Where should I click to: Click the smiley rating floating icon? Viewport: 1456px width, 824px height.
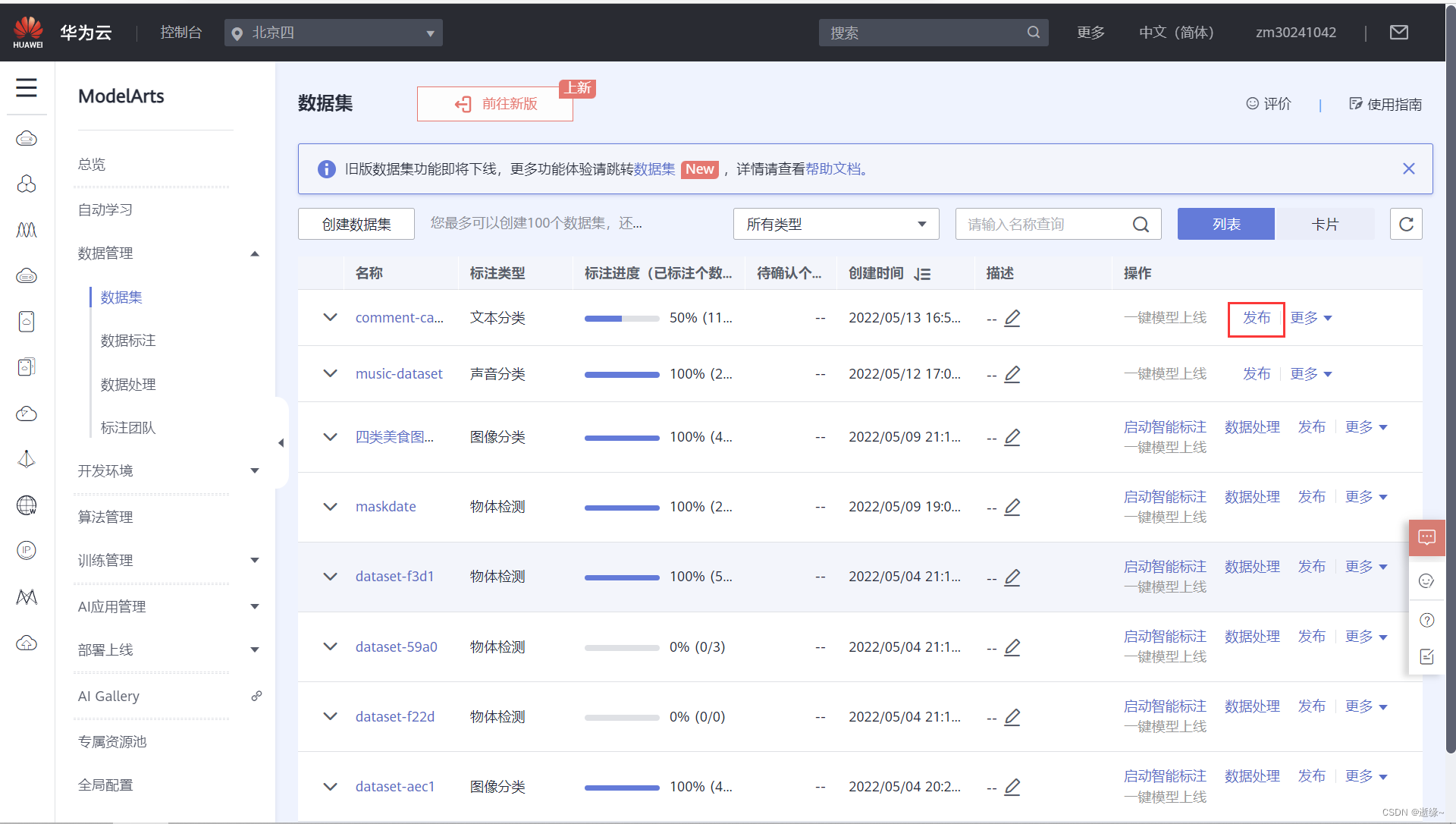pyautogui.click(x=1426, y=581)
